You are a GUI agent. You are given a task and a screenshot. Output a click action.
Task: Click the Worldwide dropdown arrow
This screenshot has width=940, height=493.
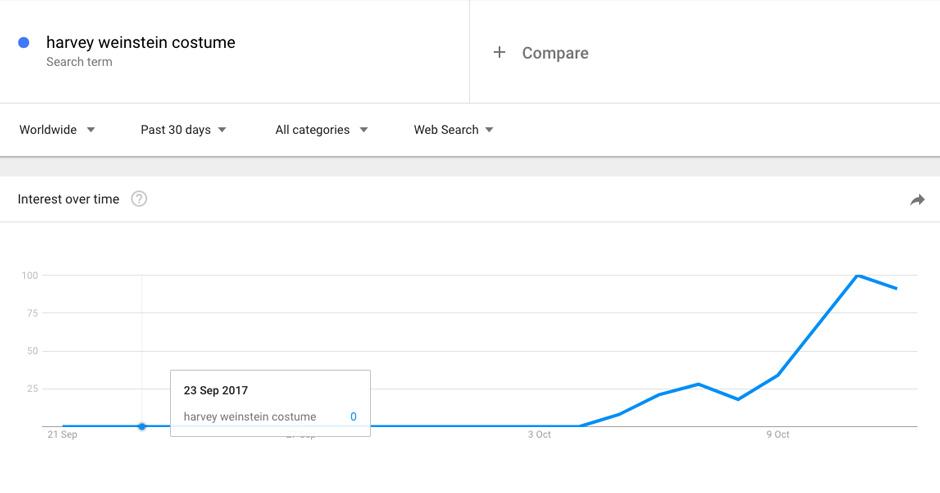pos(91,130)
